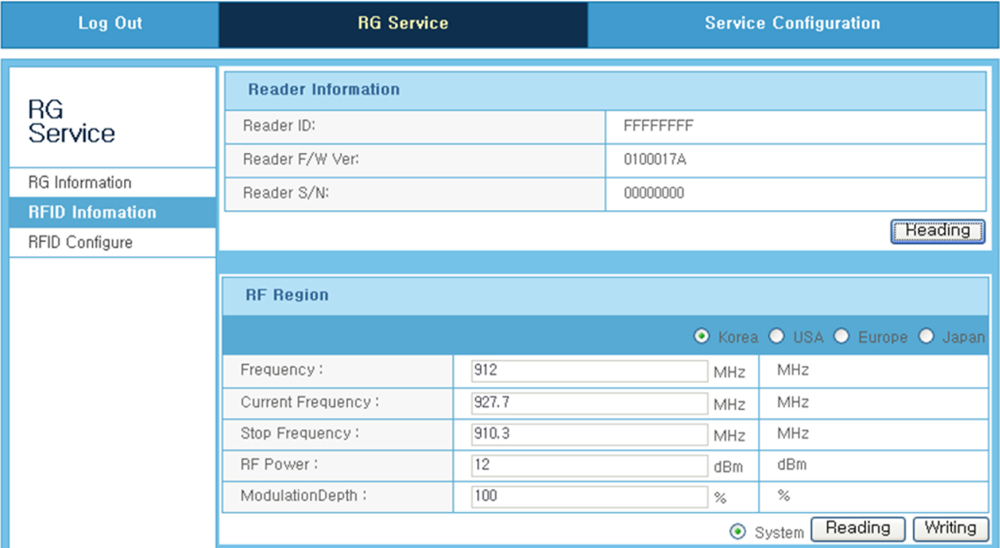Click the Reading button

[857, 528]
